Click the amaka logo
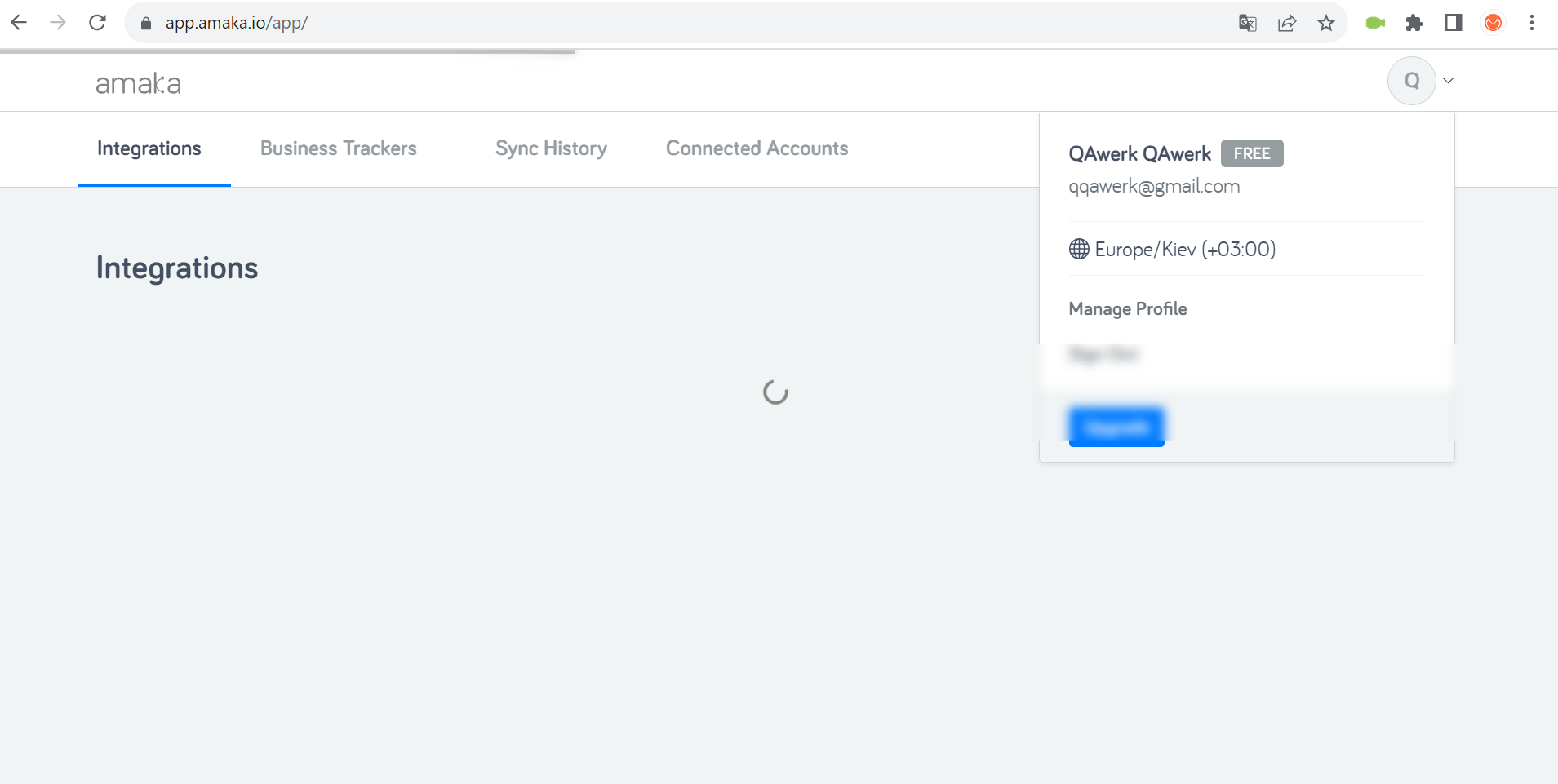 (138, 83)
